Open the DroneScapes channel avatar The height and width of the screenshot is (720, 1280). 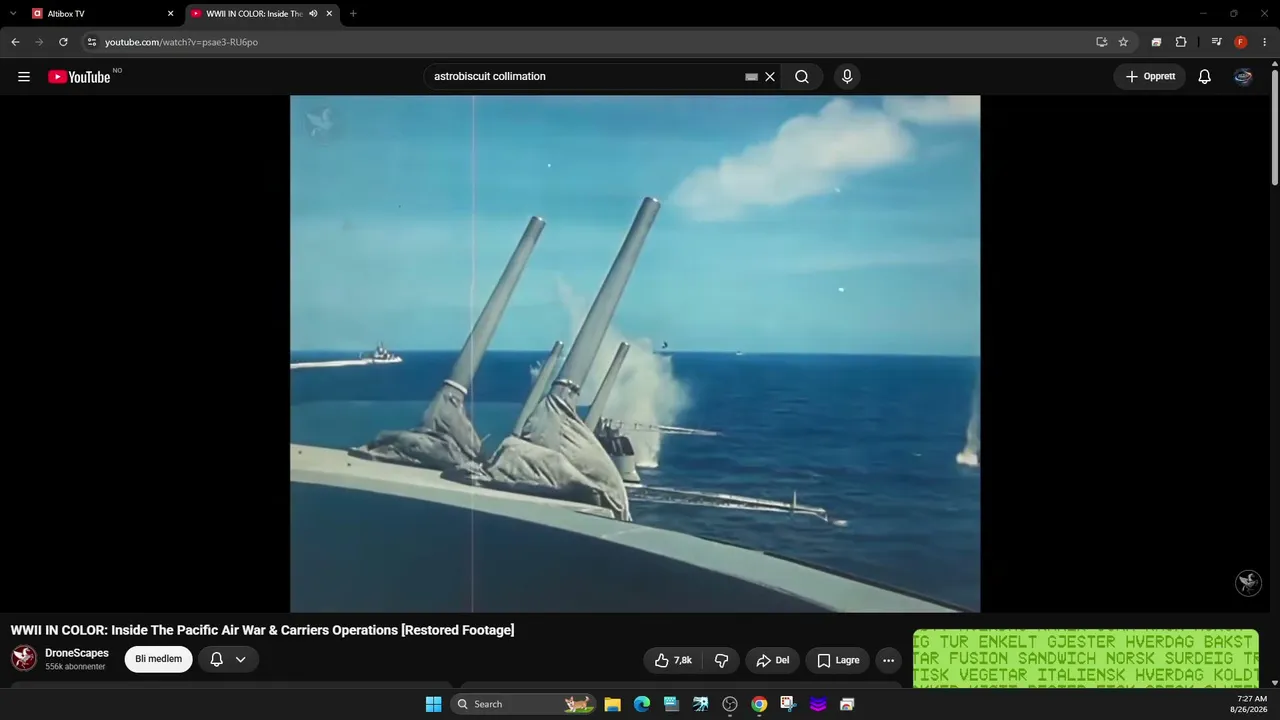click(24, 658)
